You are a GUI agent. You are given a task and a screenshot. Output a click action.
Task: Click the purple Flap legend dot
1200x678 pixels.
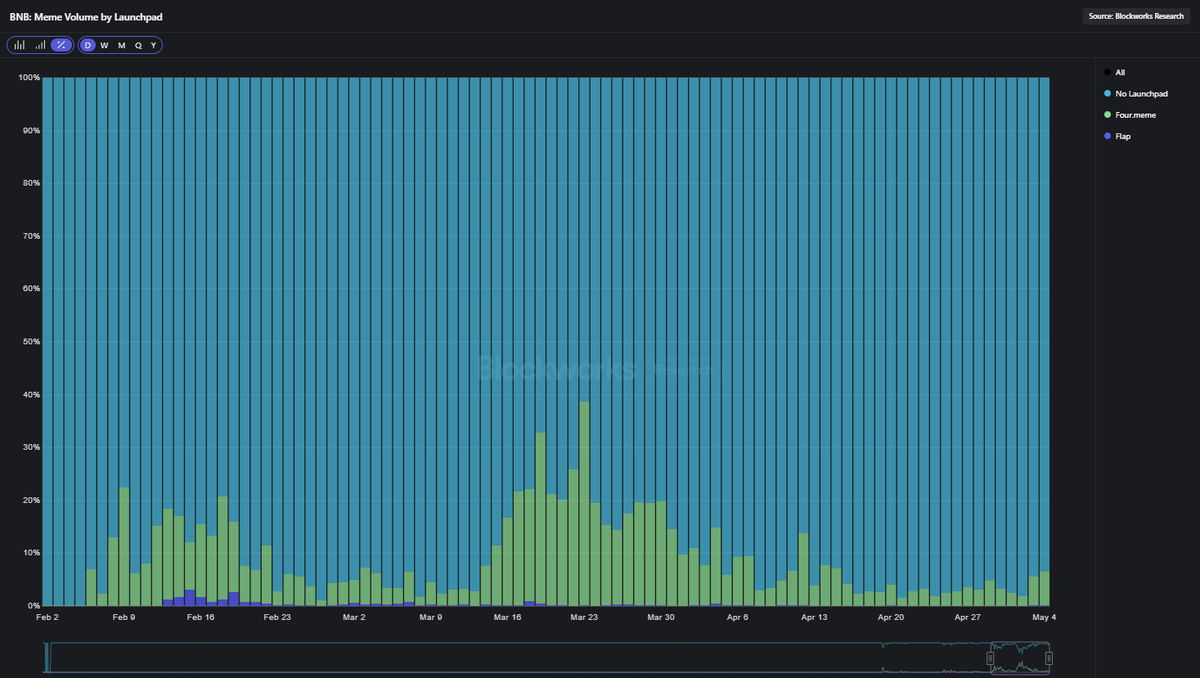pyautogui.click(x=1107, y=136)
